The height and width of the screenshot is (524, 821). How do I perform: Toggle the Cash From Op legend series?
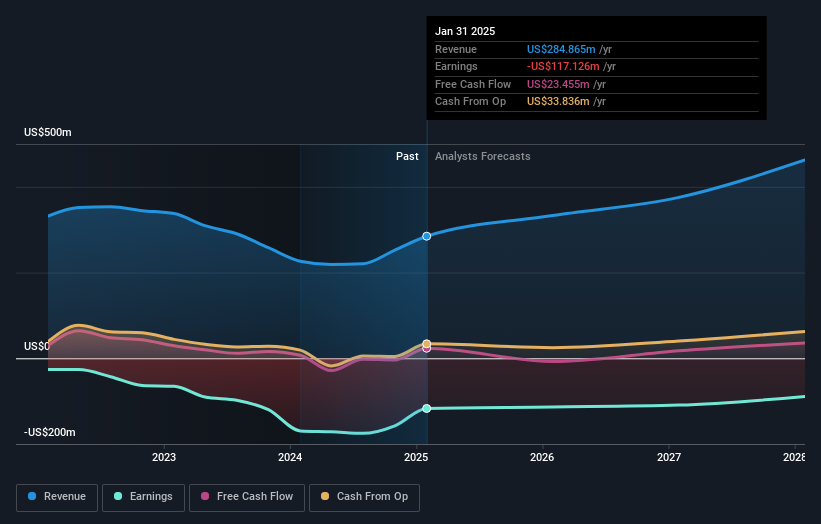click(364, 497)
